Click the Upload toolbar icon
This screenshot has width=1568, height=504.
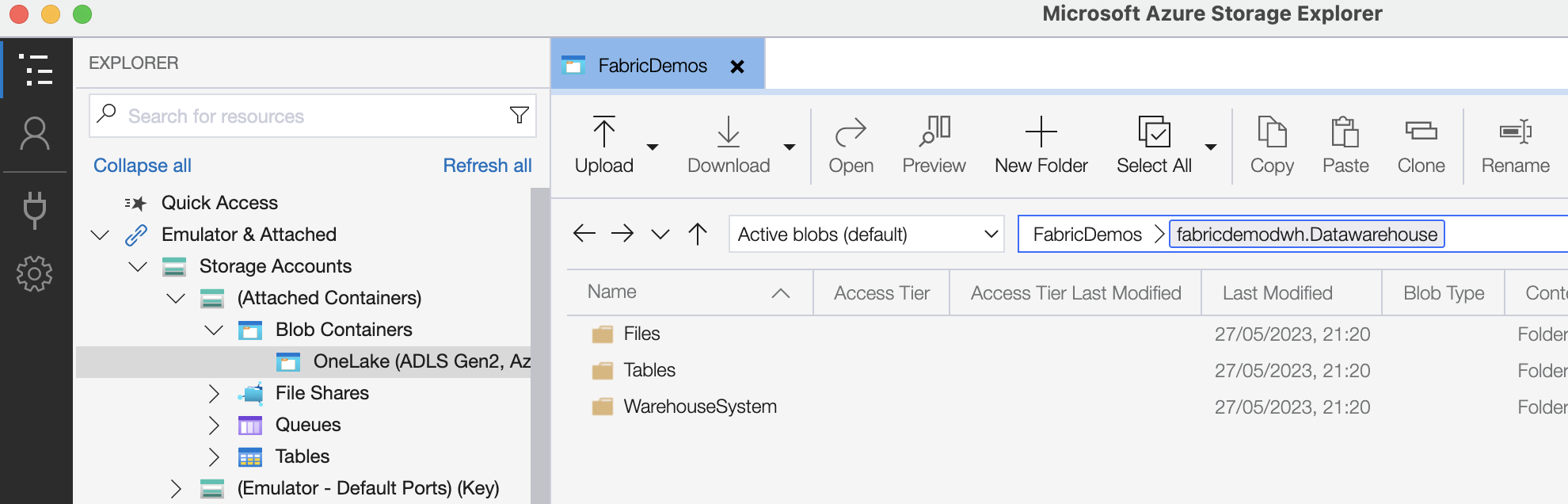coord(603,133)
